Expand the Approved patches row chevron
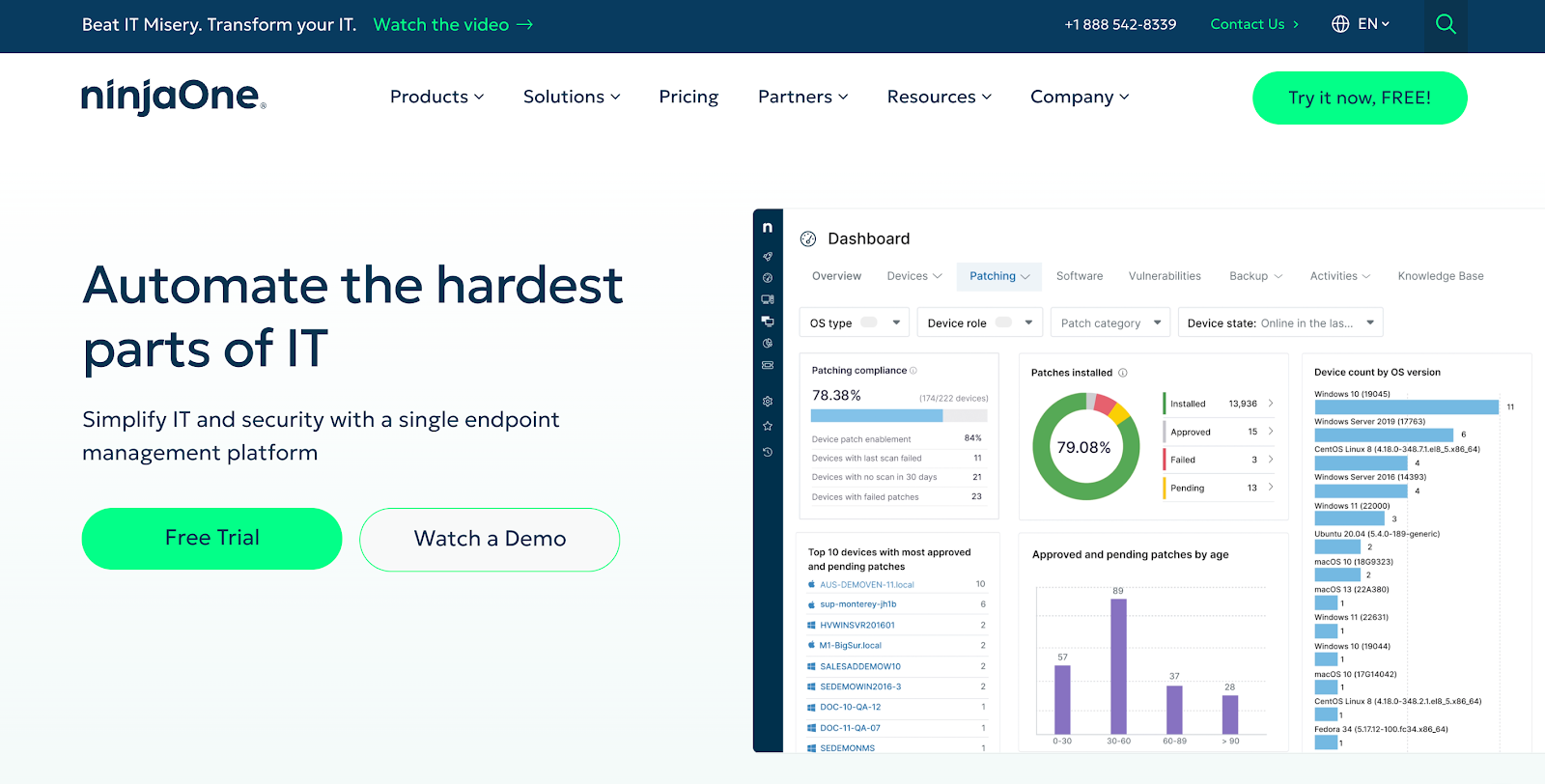 [x=1271, y=432]
